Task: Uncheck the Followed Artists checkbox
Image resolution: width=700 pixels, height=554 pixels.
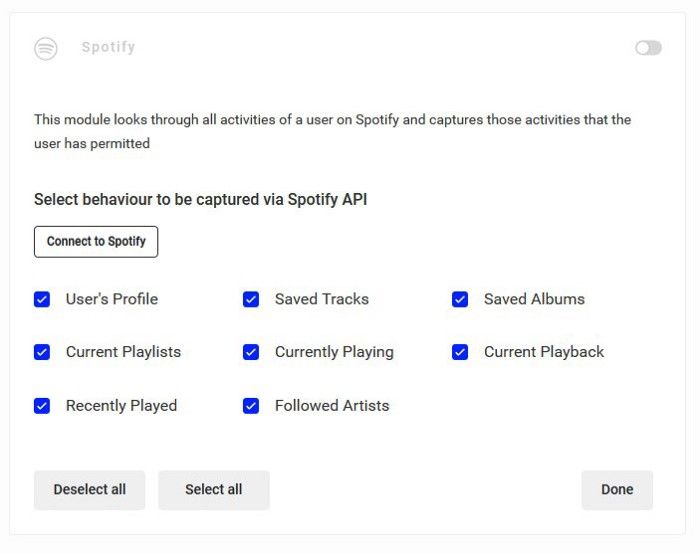Action: [251, 406]
